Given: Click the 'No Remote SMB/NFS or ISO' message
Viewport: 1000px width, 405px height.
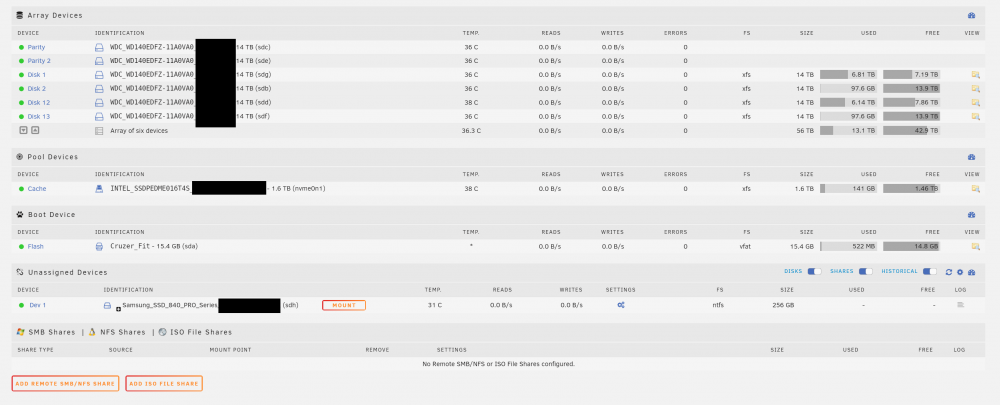Looking at the screenshot, I should [499, 364].
